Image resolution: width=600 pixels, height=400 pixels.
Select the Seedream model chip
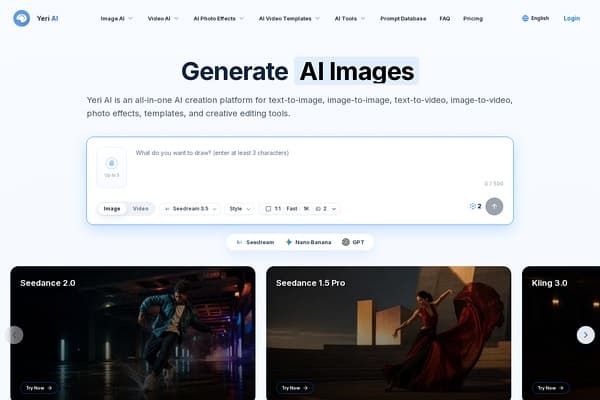click(x=255, y=242)
